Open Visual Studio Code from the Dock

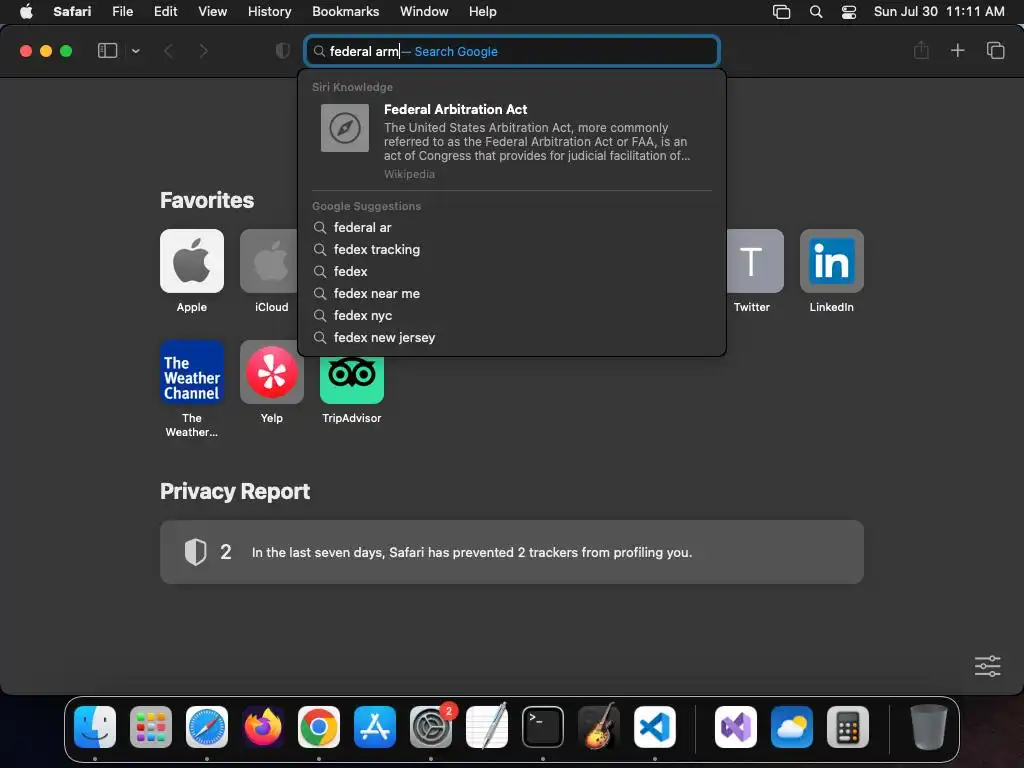(655, 727)
